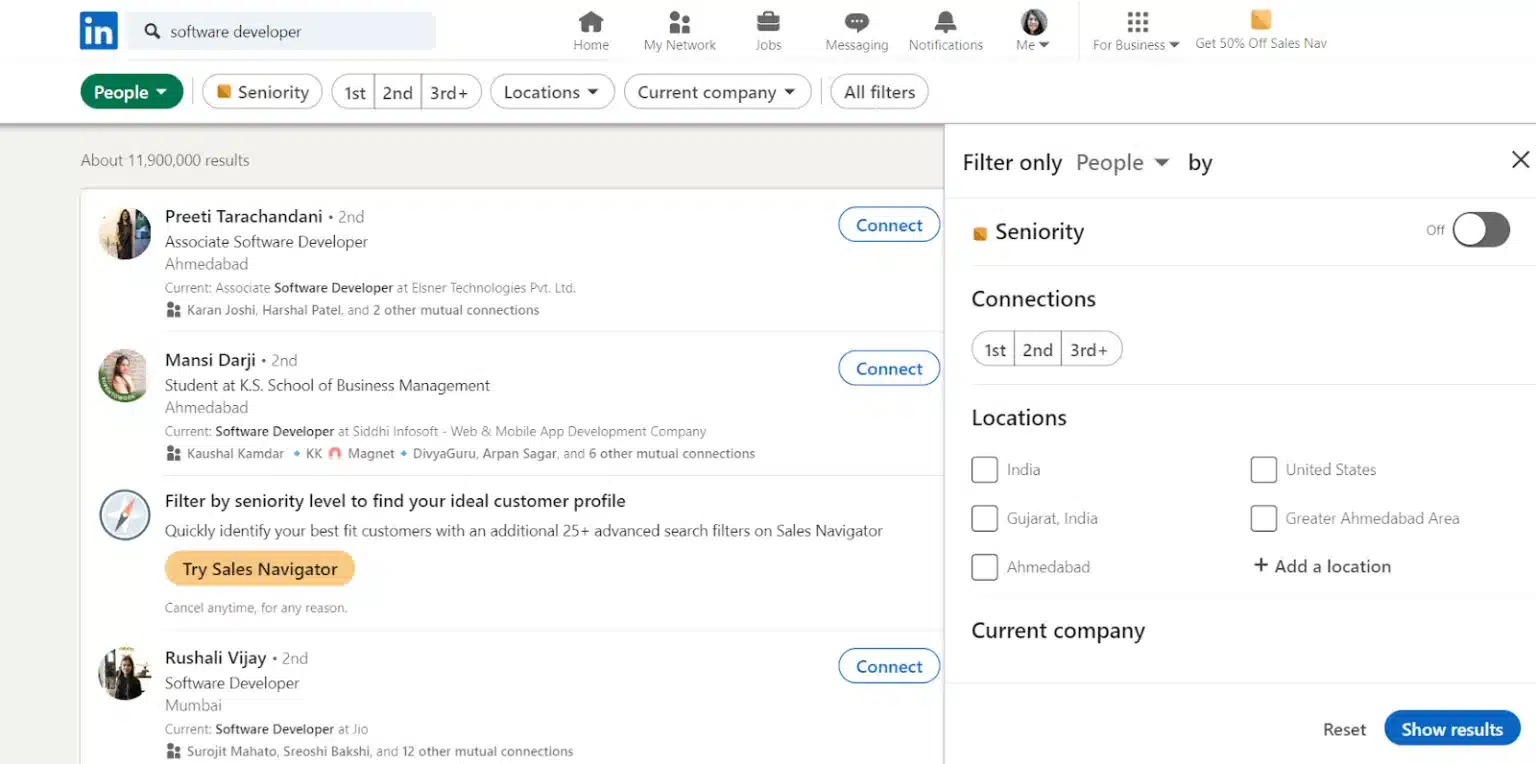Select the 3rd+ connection filter in top bar
The width and height of the screenshot is (1536, 764).
point(451,92)
